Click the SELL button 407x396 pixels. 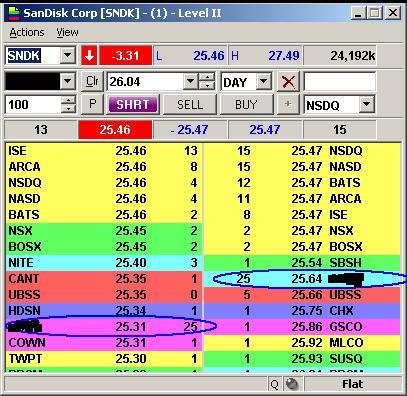190,105
